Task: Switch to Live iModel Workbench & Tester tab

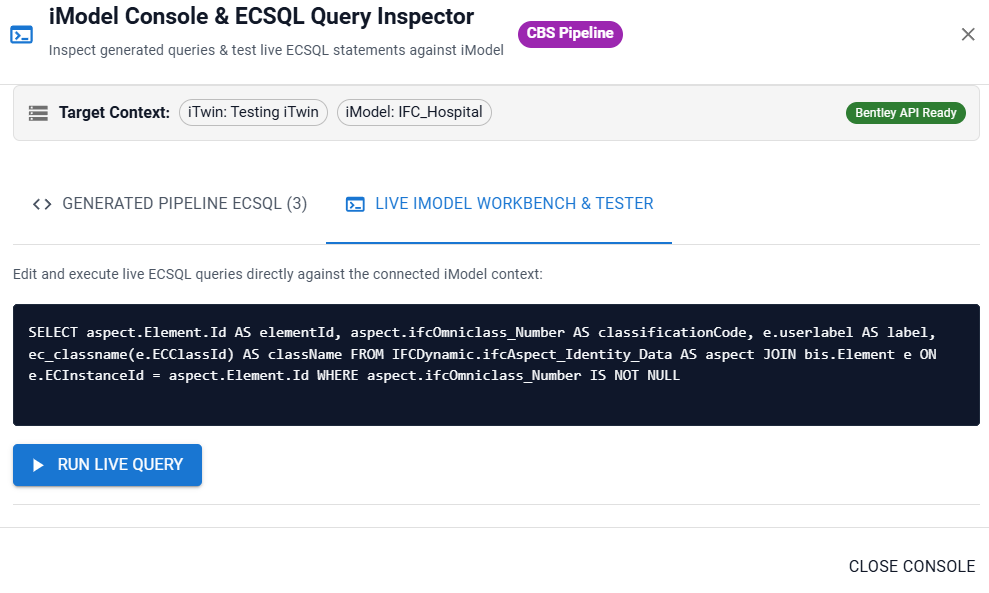Action: (x=499, y=204)
